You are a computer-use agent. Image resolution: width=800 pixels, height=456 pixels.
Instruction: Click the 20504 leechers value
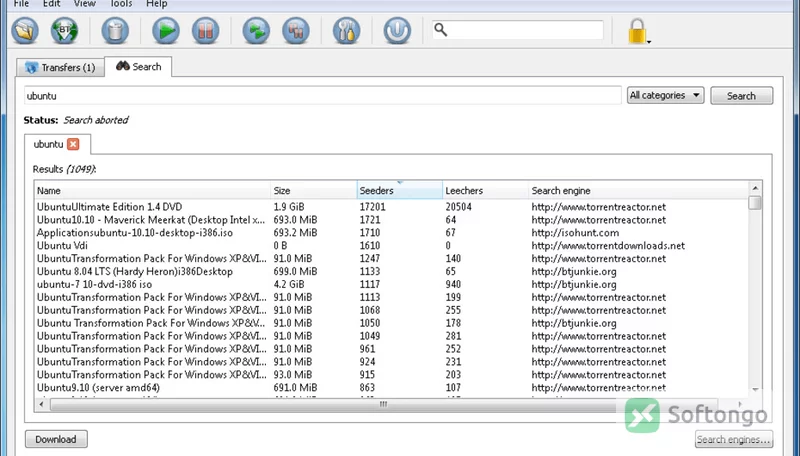458,207
